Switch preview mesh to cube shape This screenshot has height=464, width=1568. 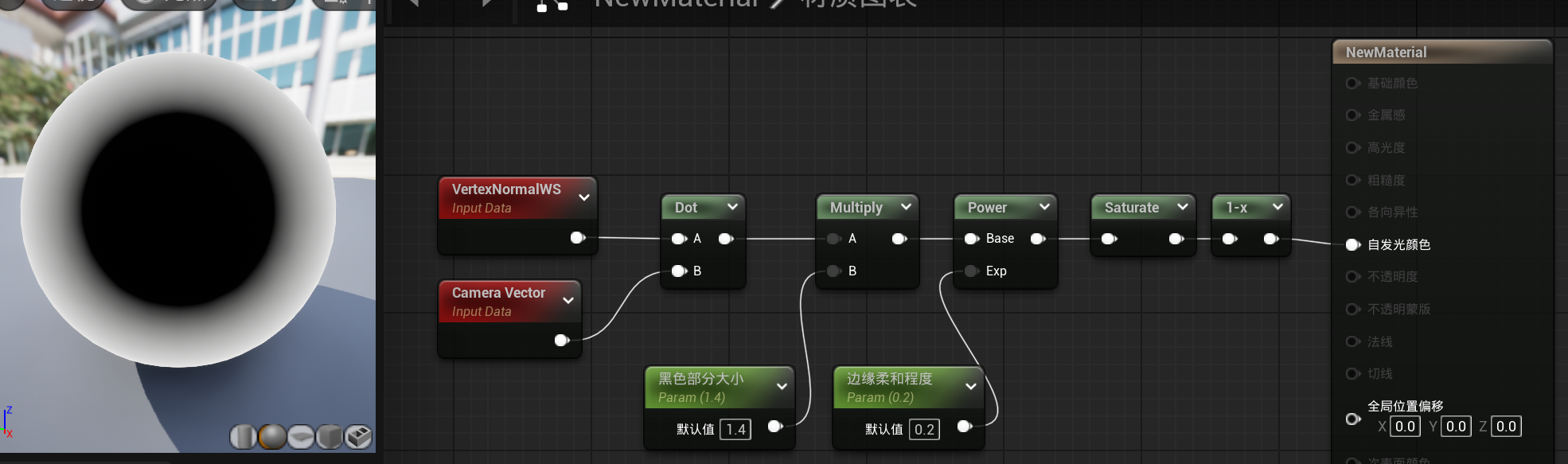(x=329, y=436)
